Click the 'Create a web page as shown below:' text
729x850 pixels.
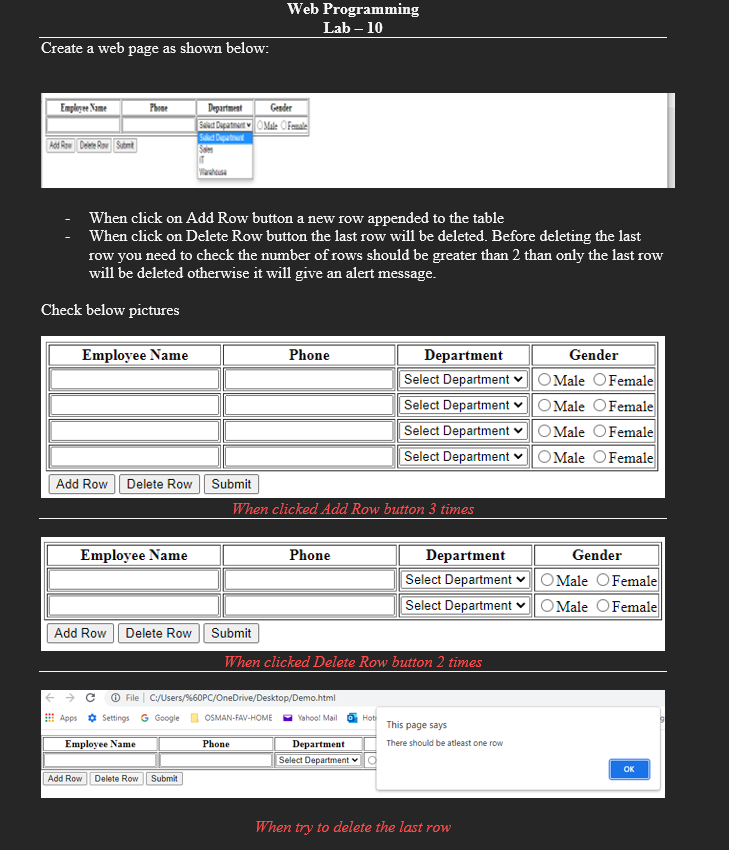click(x=155, y=48)
